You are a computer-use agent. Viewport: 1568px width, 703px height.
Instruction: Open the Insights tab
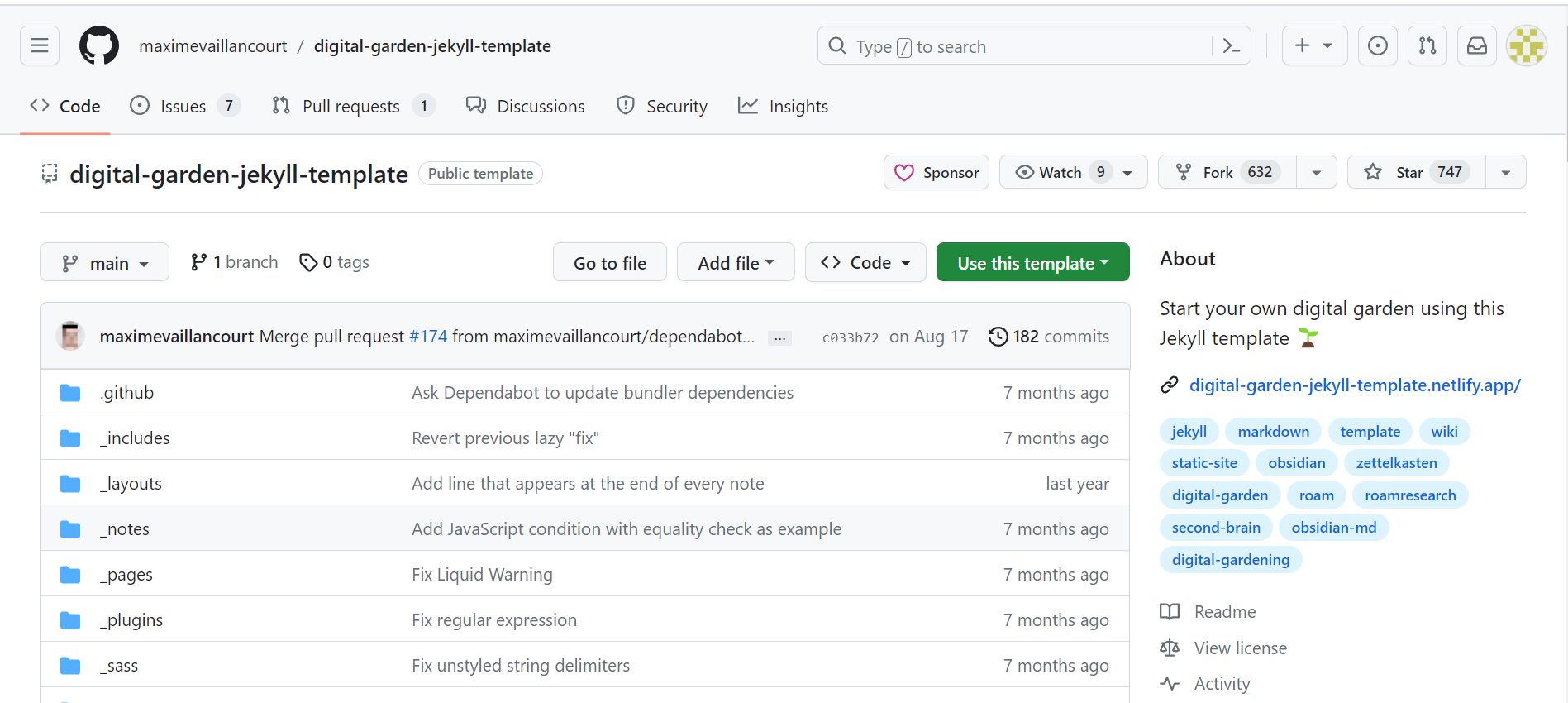tap(783, 106)
